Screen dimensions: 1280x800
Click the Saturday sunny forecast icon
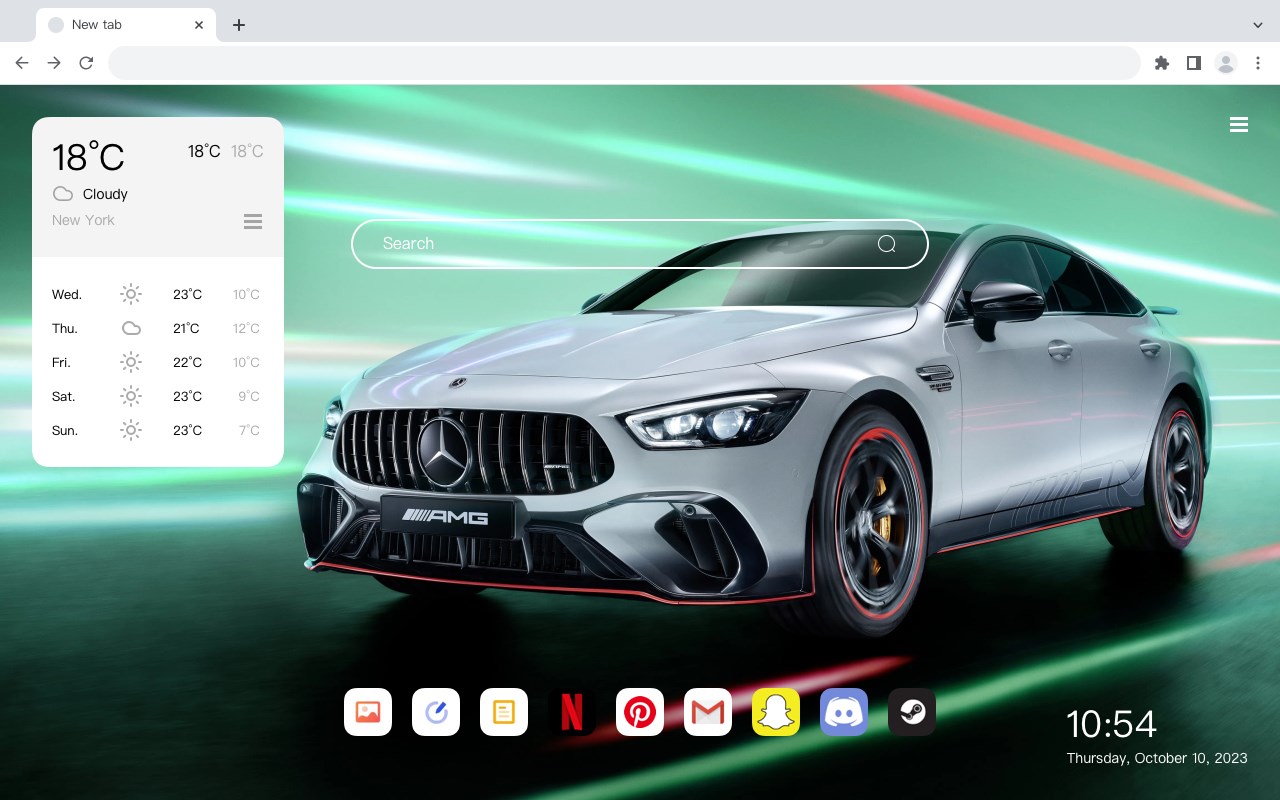131,396
